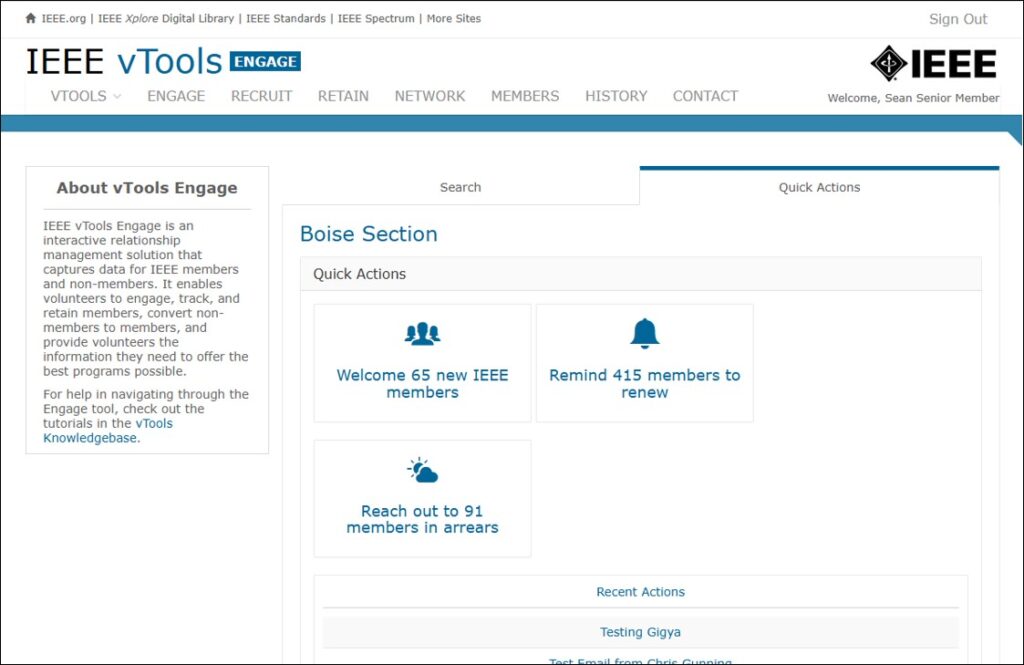The image size is (1024, 665).
Task: Open the CONTACT menu item
Action: (705, 96)
